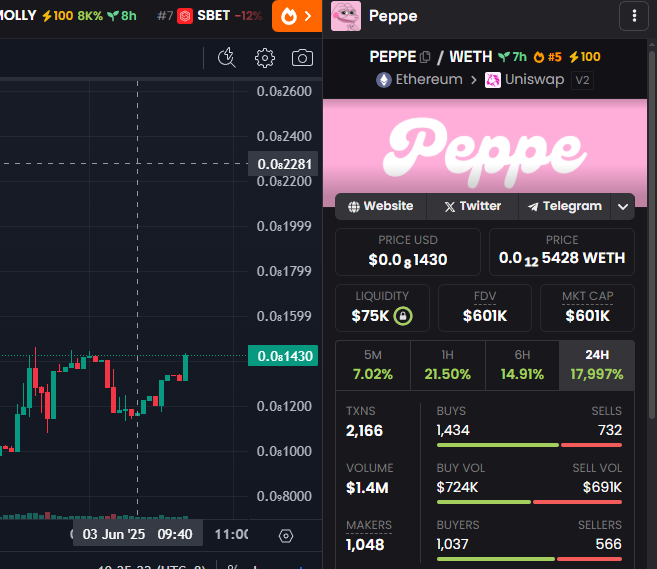
Task: Click the SBET -12% ticker entry
Action: 210,16
